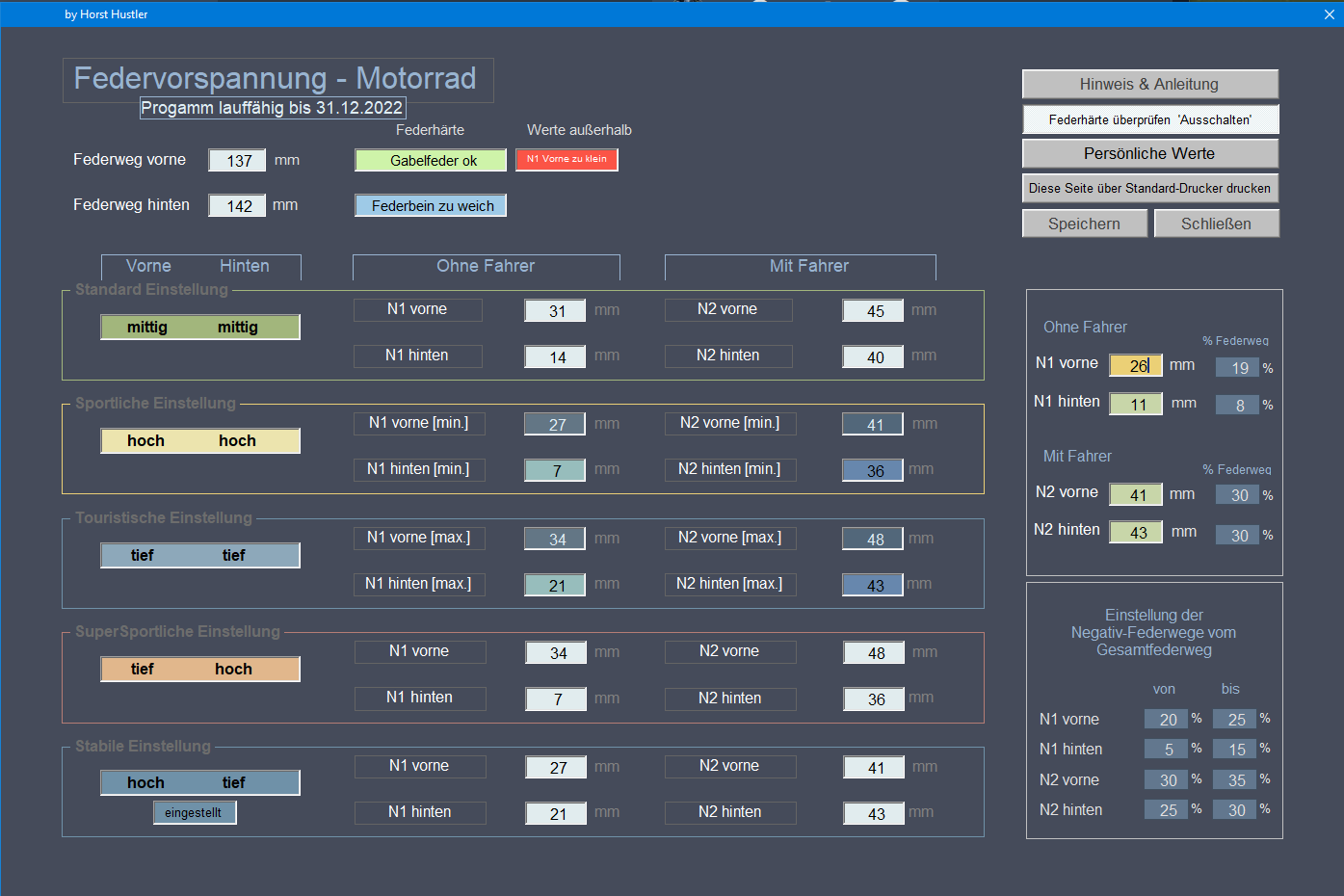Edit the Federweg hinten value field
1344x896 pixels.
238,206
